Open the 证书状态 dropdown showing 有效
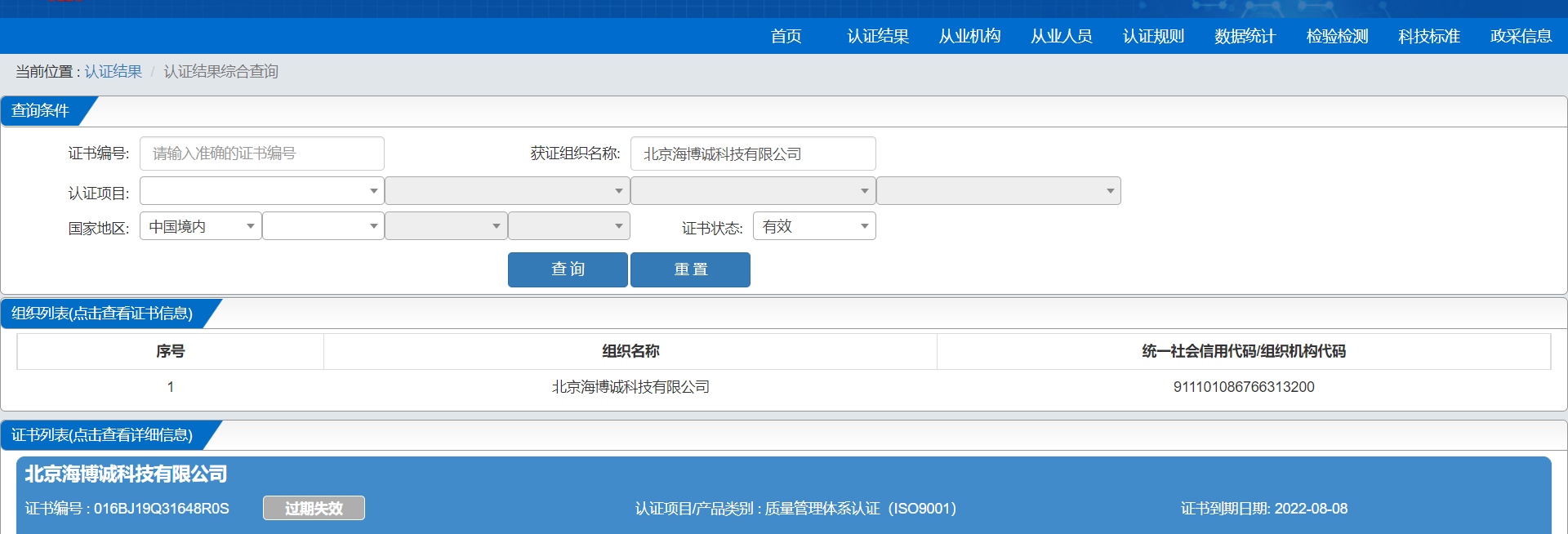1568x534 pixels. click(x=814, y=226)
